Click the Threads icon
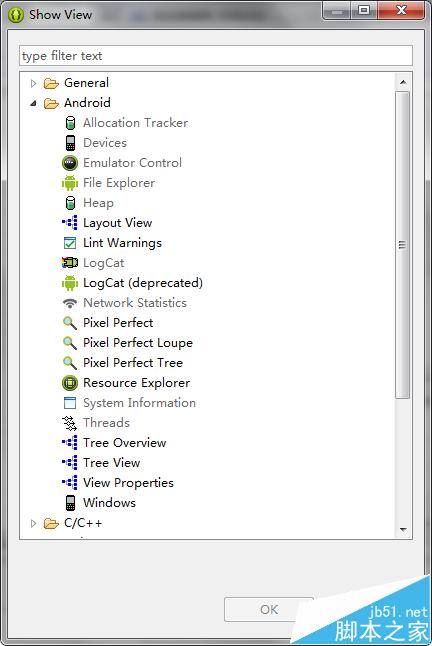Image resolution: width=432 pixels, height=646 pixels. click(x=70, y=423)
